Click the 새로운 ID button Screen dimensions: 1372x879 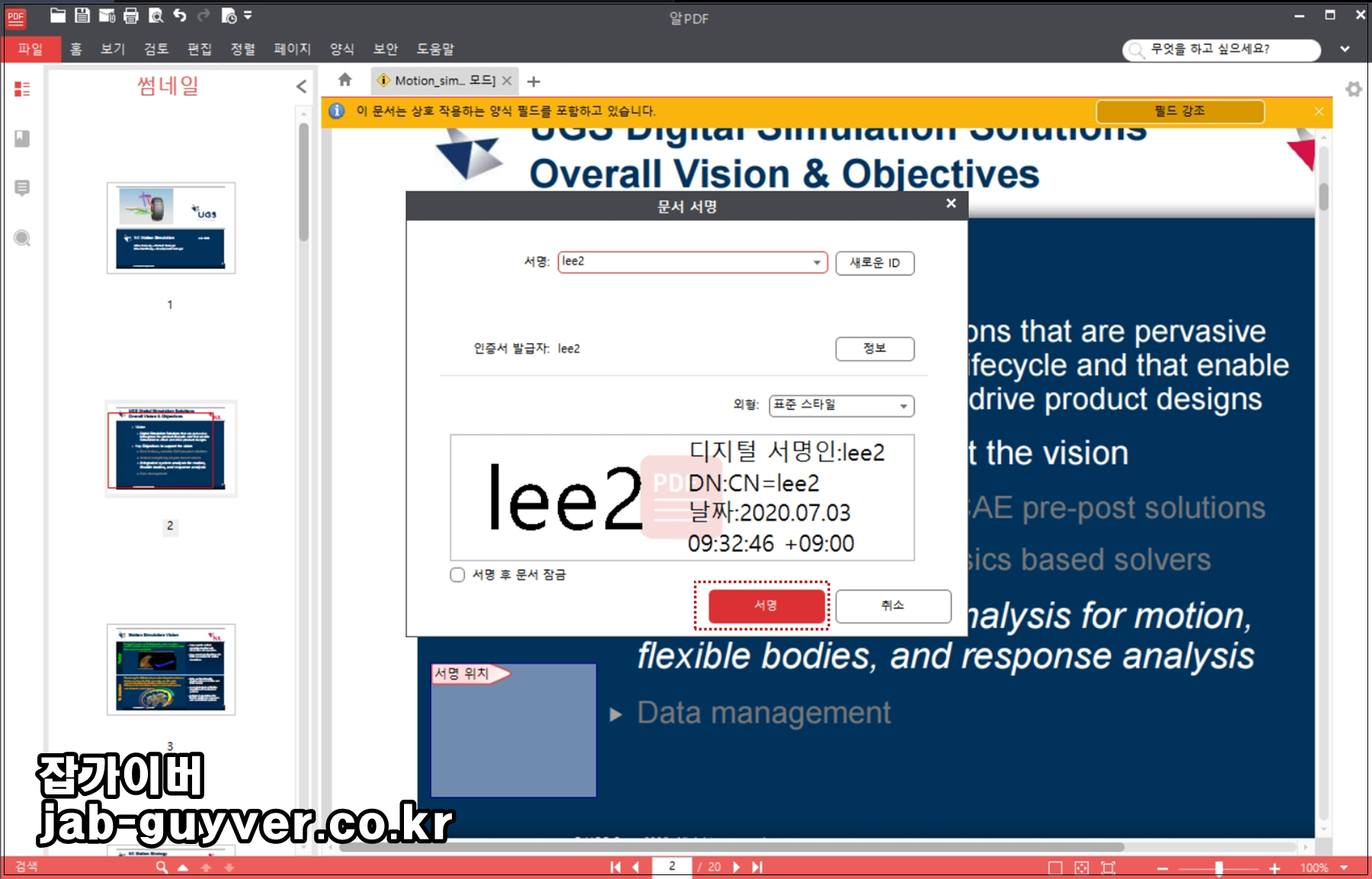click(875, 263)
